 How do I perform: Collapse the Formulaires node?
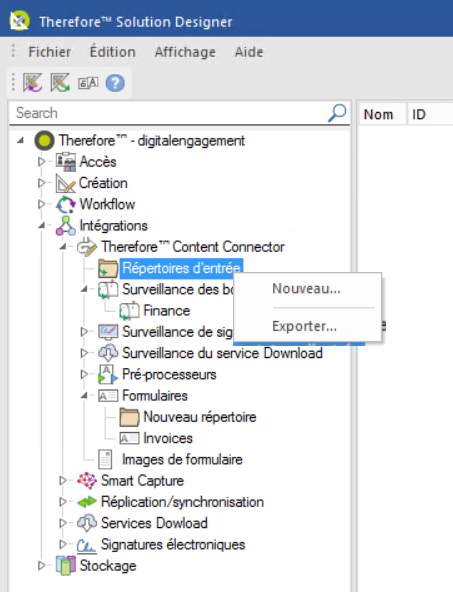84,396
